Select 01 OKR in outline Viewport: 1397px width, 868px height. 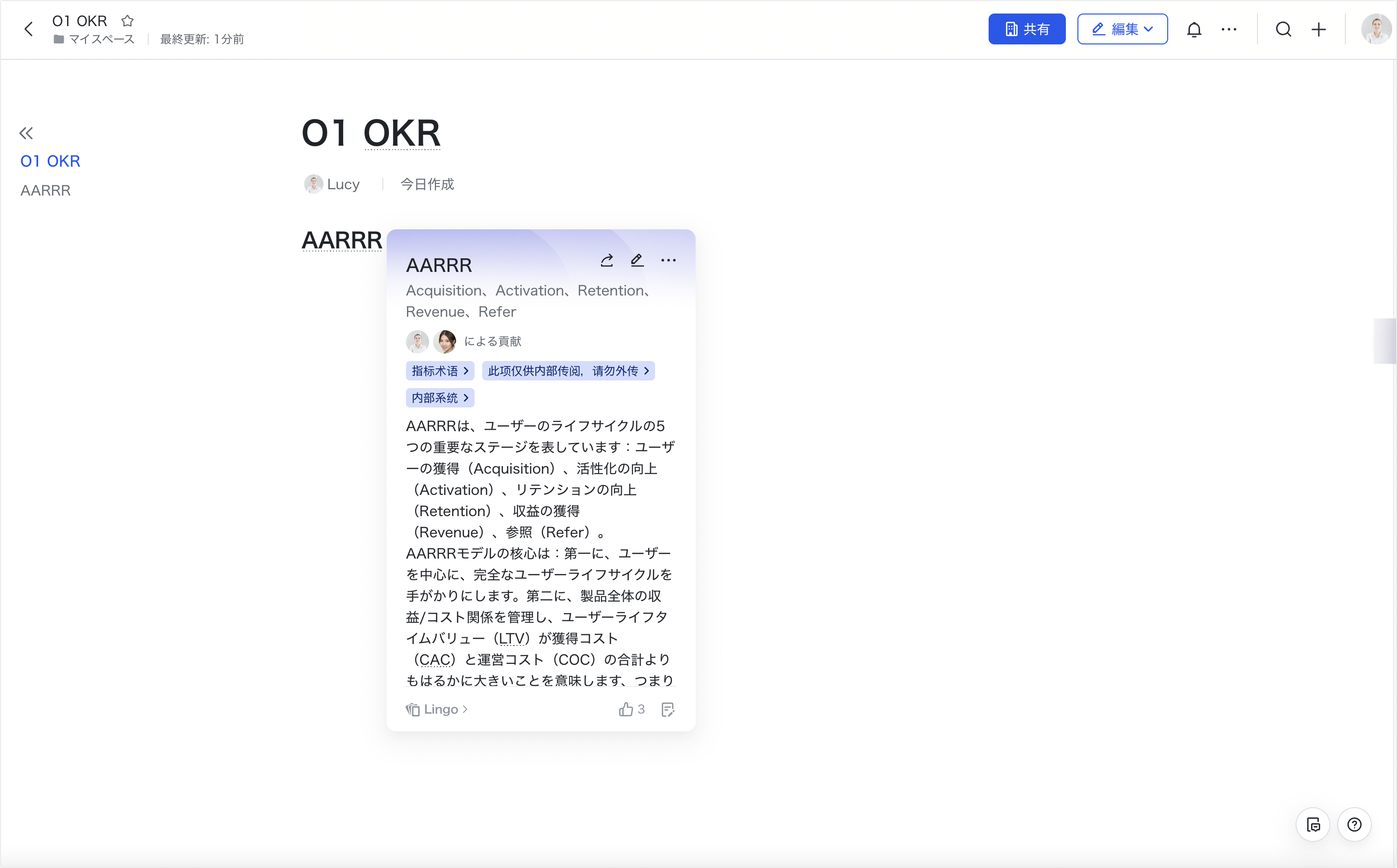51,161
